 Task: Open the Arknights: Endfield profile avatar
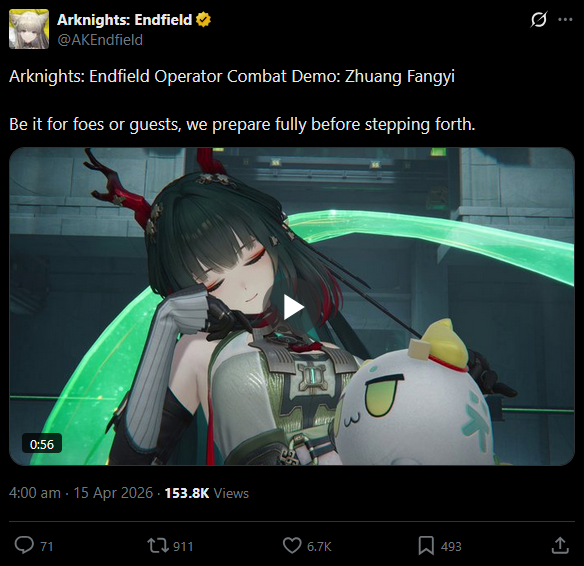(29, 29)
